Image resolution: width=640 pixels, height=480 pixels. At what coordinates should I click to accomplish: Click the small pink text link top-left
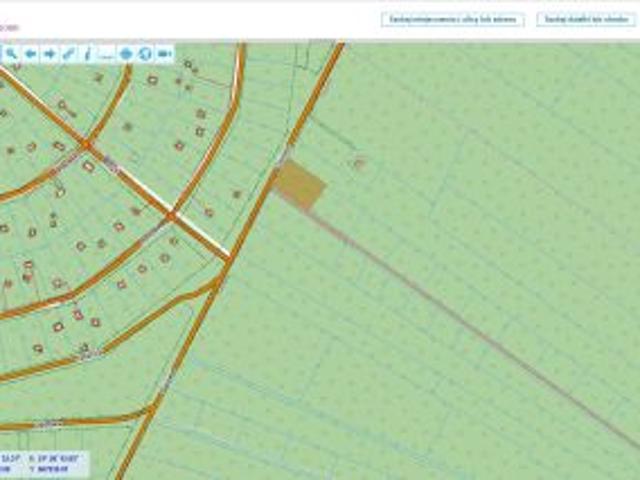pyautogui.click(x=10, y=27)
